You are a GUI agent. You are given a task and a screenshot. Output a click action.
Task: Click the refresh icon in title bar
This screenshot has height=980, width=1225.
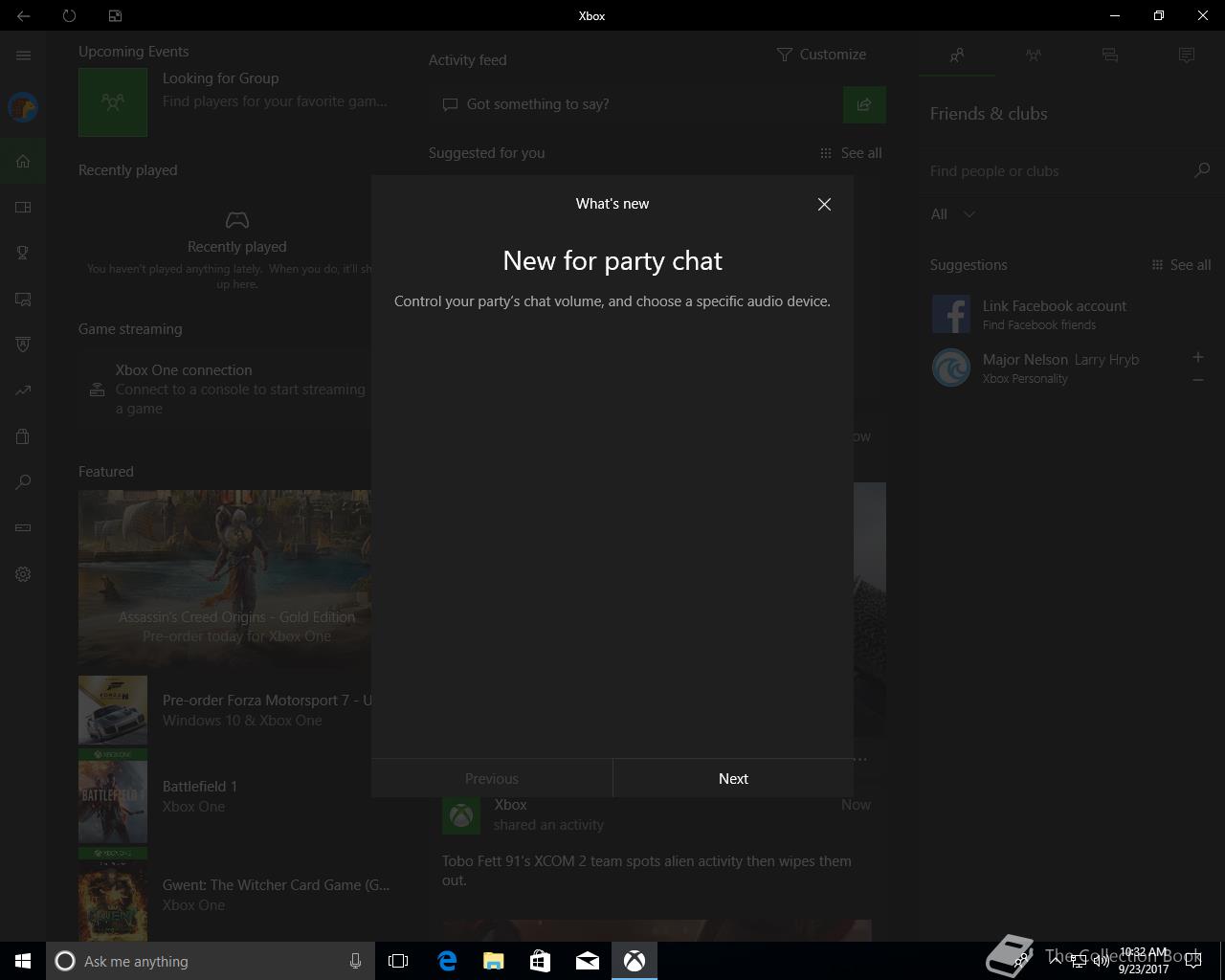(x=69, y=15)
